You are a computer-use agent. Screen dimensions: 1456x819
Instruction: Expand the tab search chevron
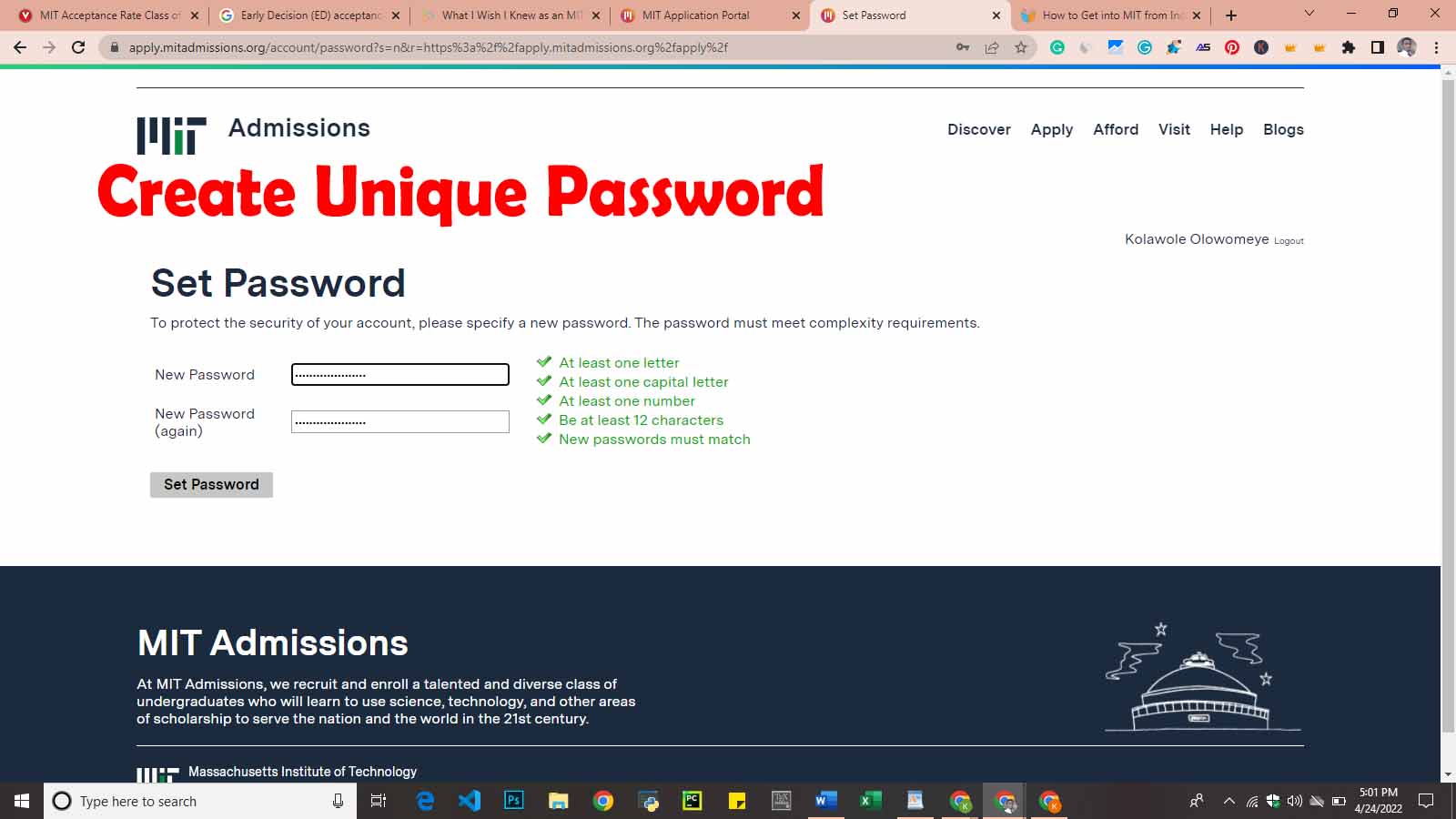point(1309,14)
